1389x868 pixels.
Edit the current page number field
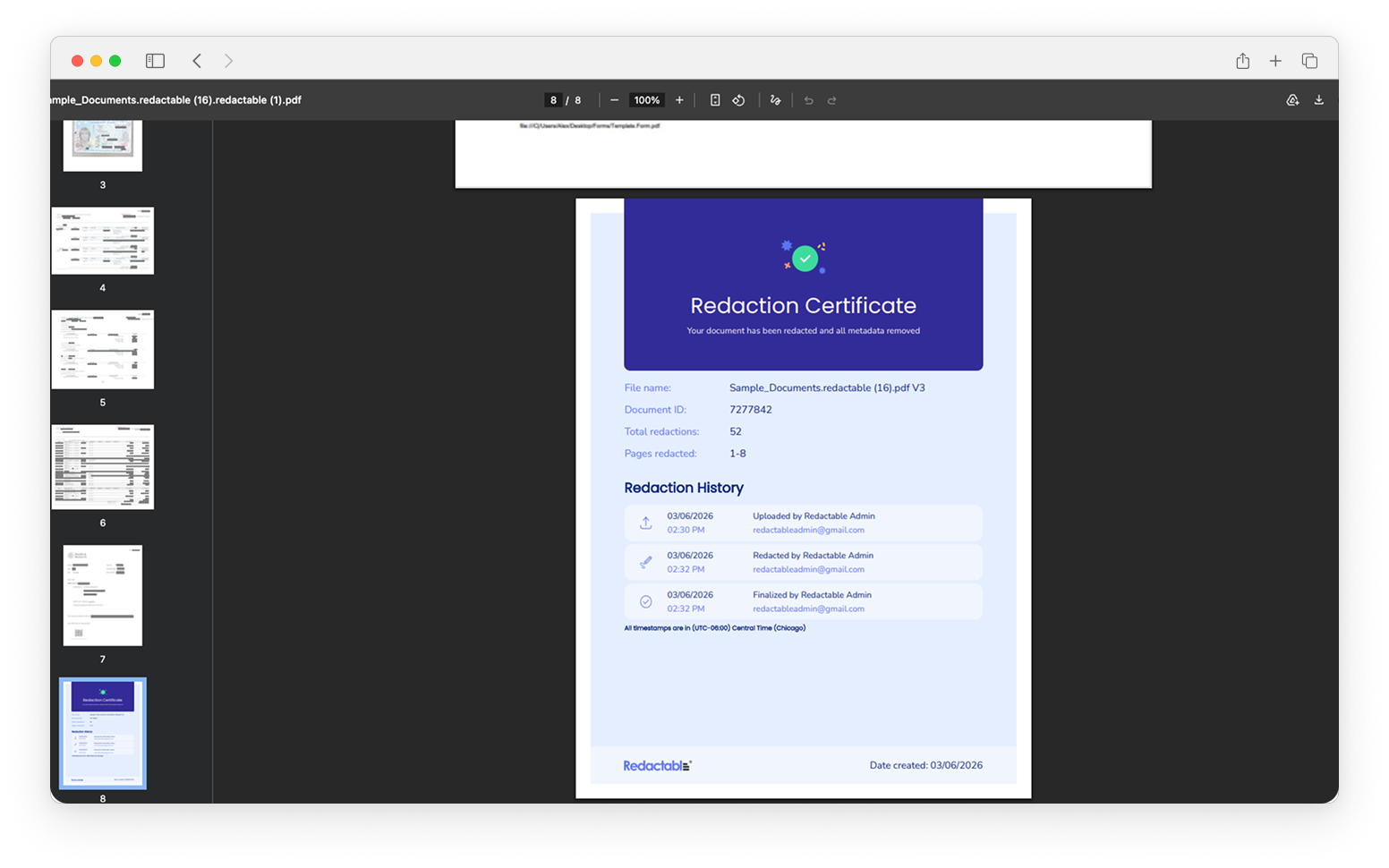[553, 100]
